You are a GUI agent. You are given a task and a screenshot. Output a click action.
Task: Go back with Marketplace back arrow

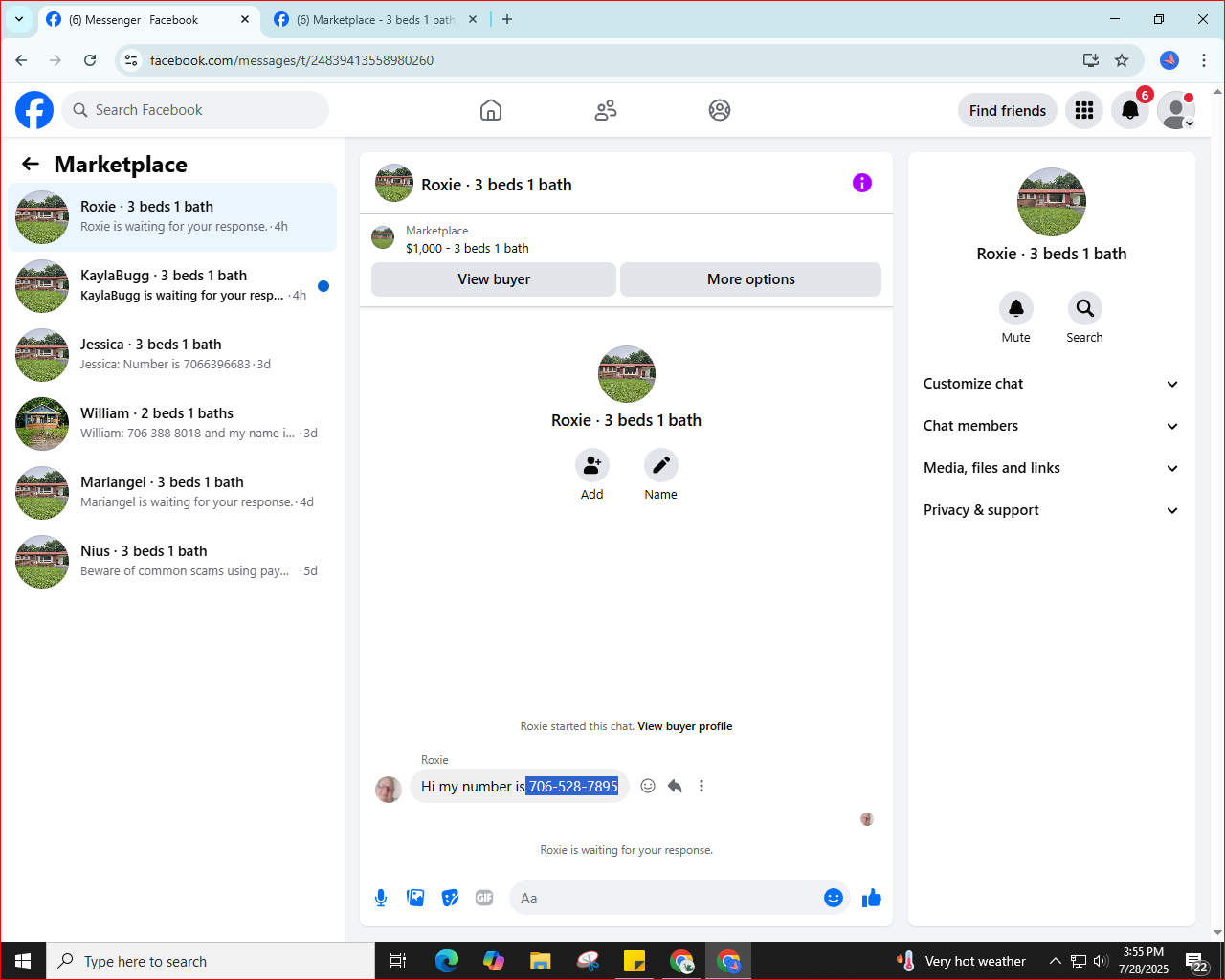pyautogui.click(x=31, y=164)
